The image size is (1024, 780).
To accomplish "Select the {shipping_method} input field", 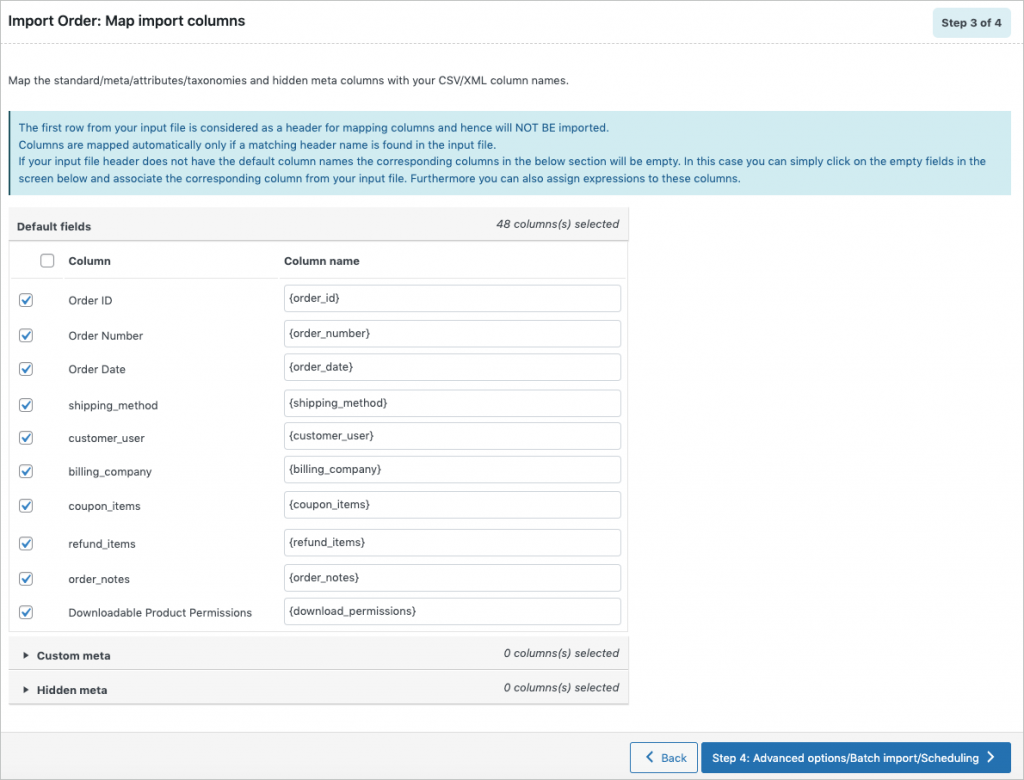I will 452,403.
